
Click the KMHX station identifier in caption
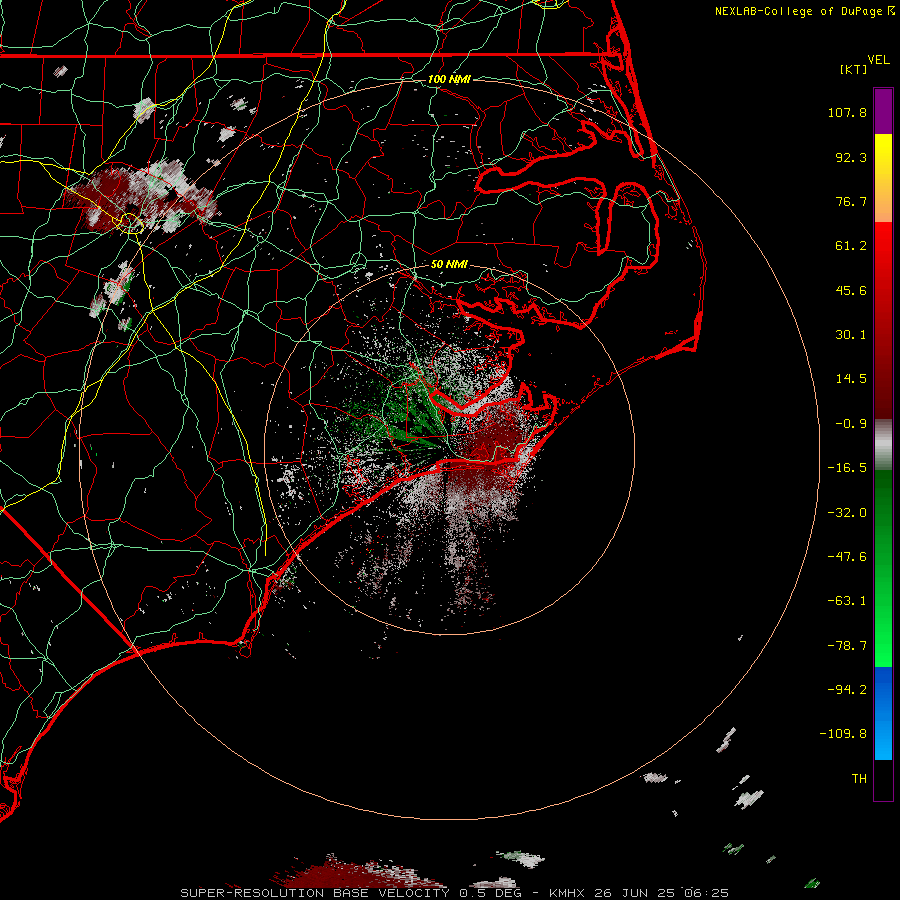(x=567, y=893)
